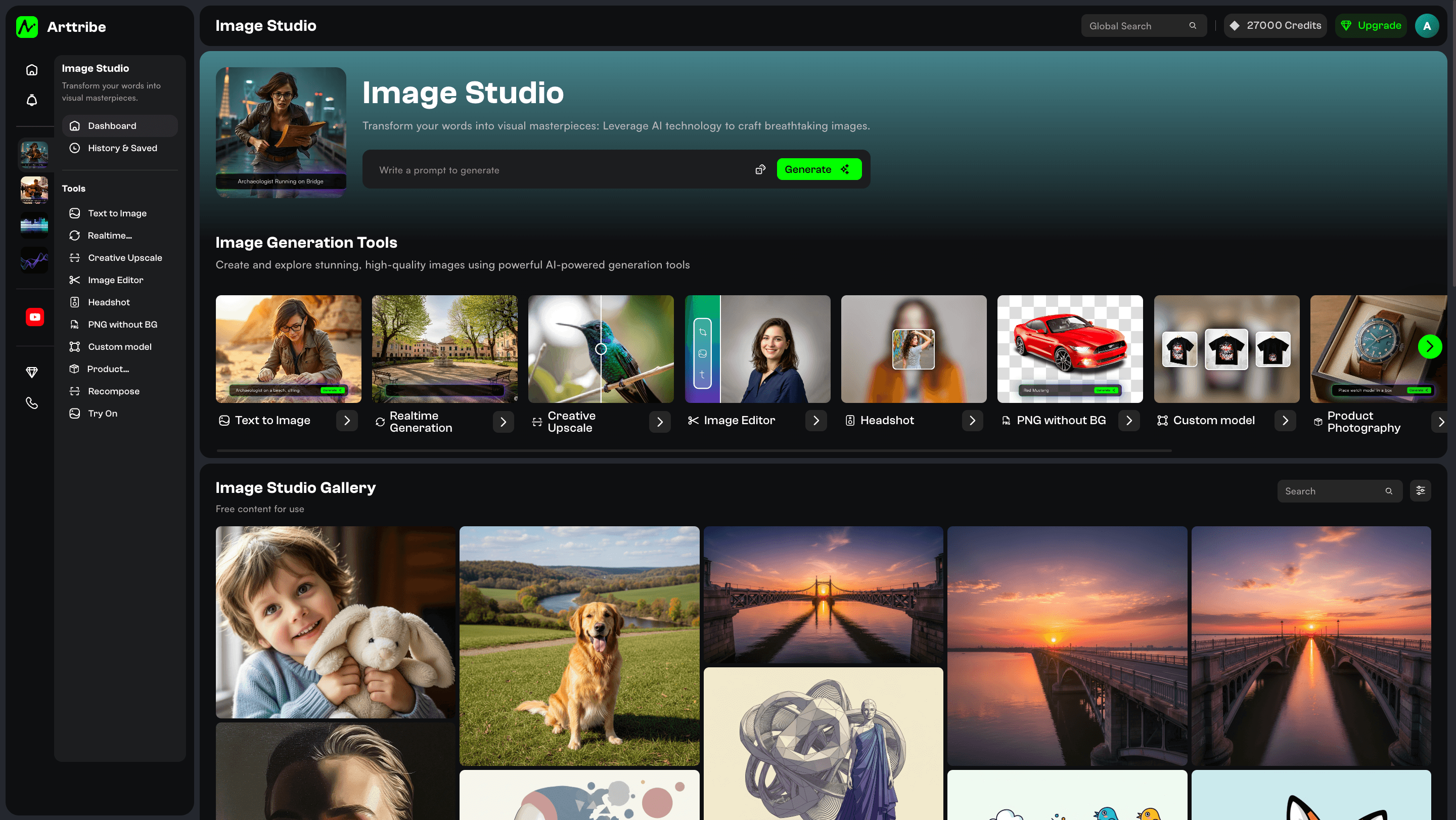Viewport: 1456px width, 820px height.
Task: Open Creative Upscale in the Tools list
Action: pyautogui.click(x=120, y=258)
